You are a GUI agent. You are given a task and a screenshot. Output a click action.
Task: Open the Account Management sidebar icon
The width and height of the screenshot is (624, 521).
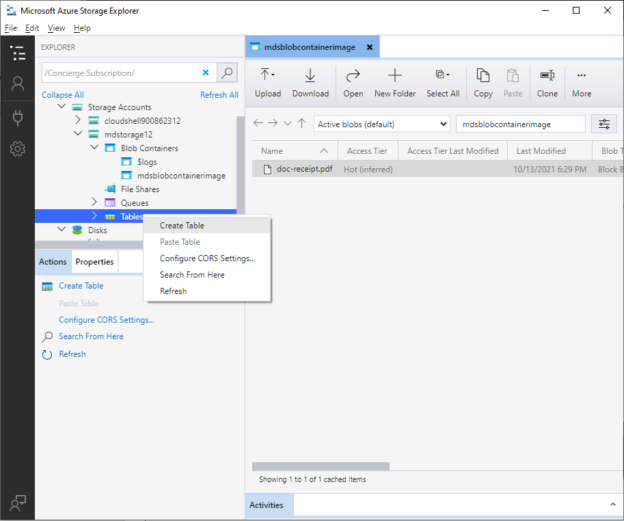18,84
